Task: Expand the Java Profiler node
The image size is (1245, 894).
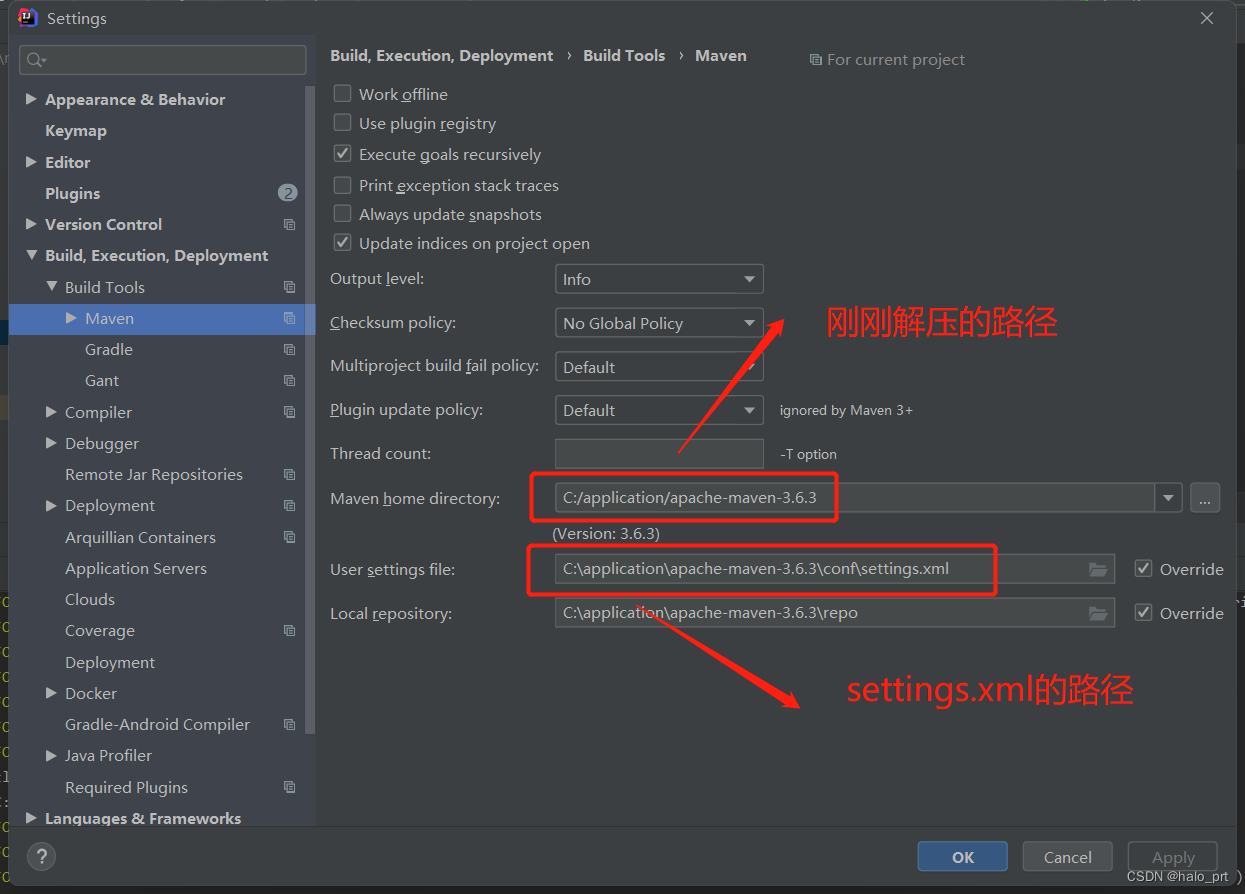Action: 51,756
